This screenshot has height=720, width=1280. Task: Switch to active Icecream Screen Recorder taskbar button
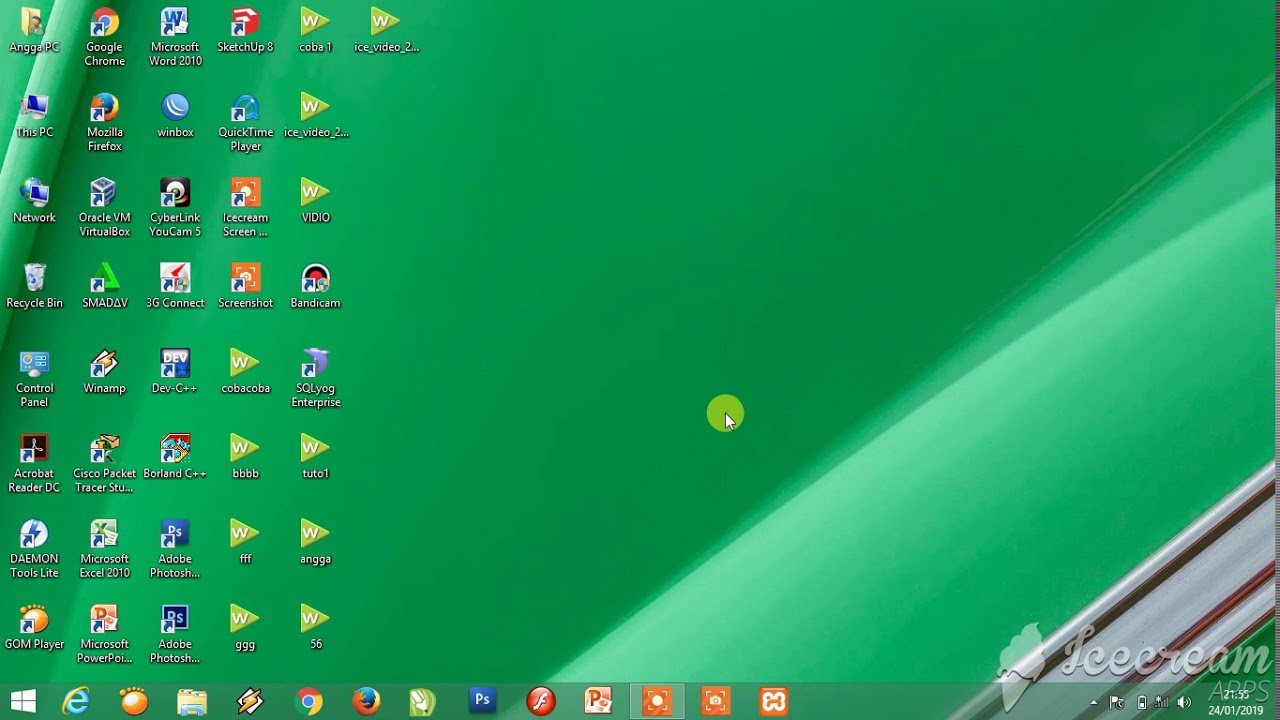(x=657, y=701)
